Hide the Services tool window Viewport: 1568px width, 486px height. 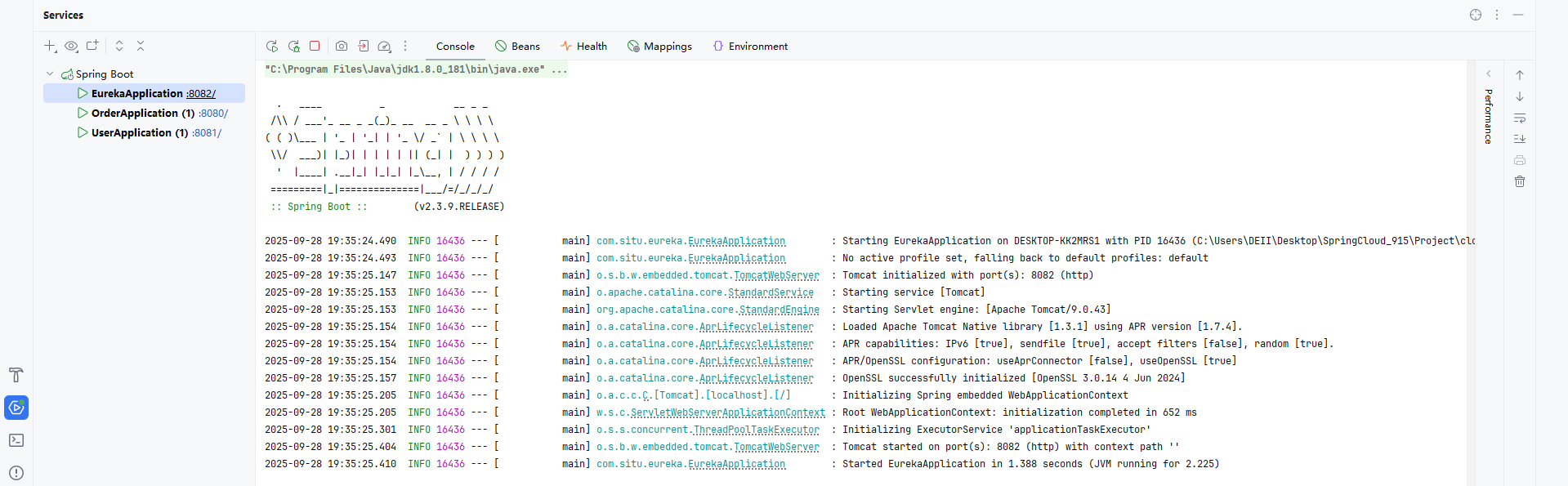tap(1518, 15)
